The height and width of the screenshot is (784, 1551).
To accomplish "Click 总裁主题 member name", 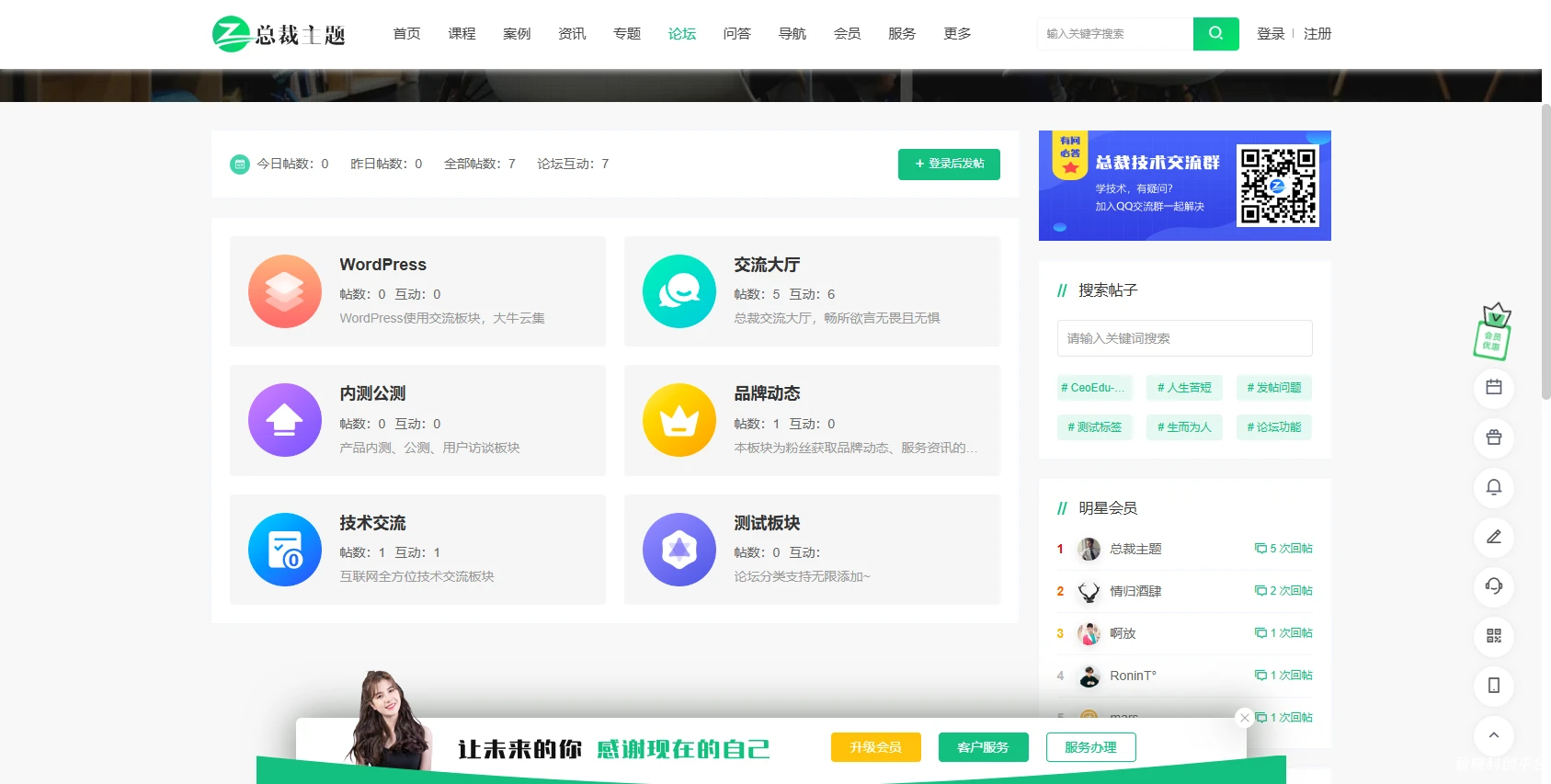I will click(1135, 549).
